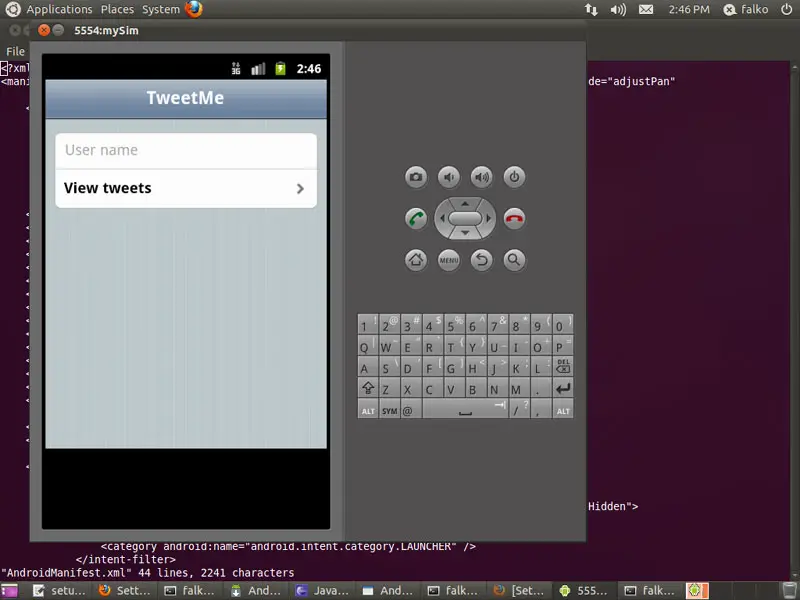
Task: Switch to the 555... emulator taskbar entry
Action: pyautogui.click(x=586, y=591)
